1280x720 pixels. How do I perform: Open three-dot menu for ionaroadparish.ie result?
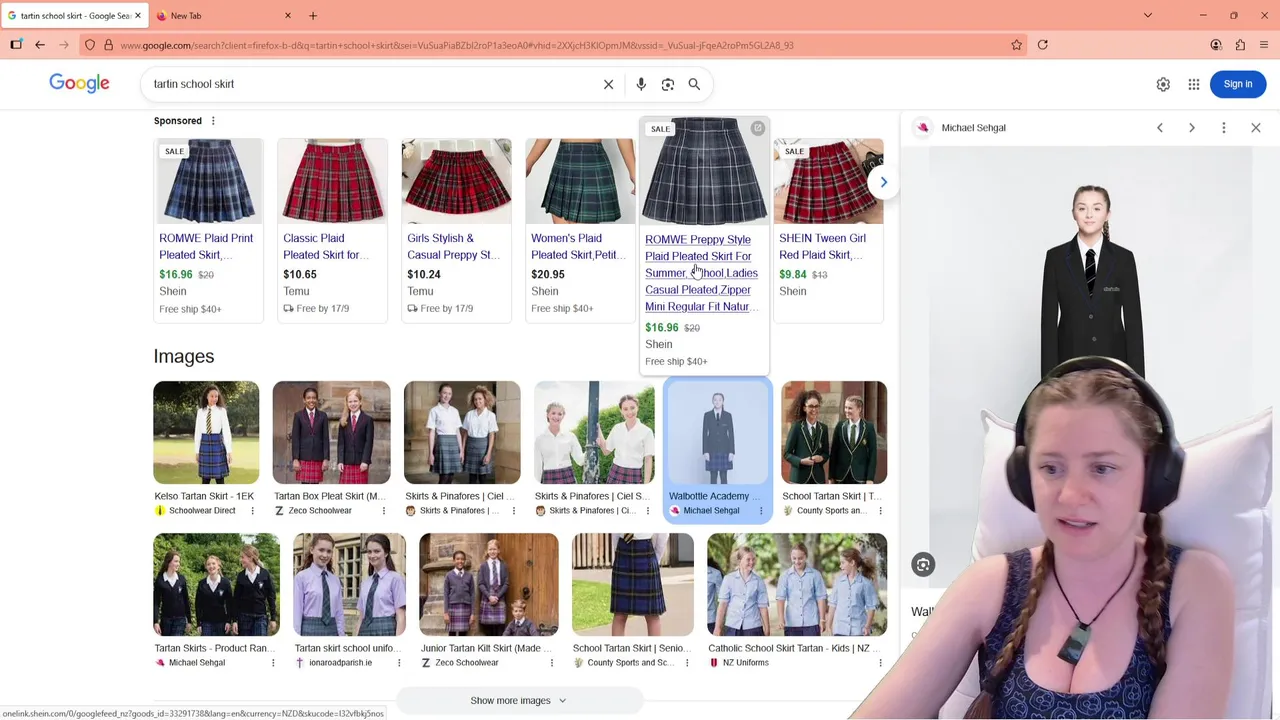[399, 663]
